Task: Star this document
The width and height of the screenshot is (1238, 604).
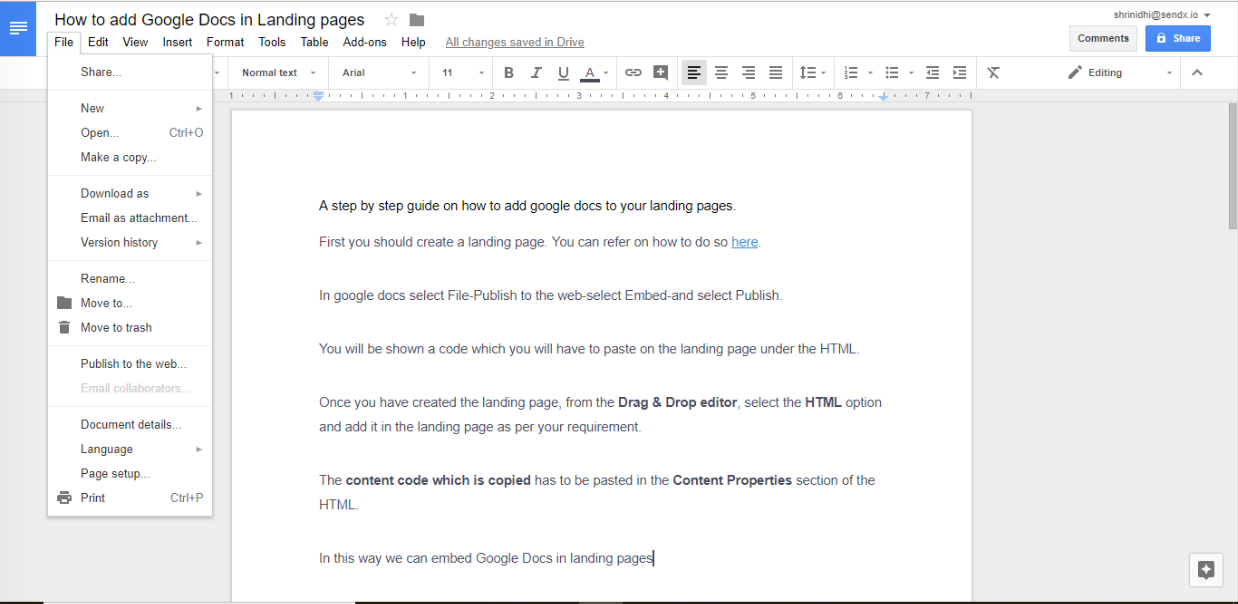Action: pos(391,20)
